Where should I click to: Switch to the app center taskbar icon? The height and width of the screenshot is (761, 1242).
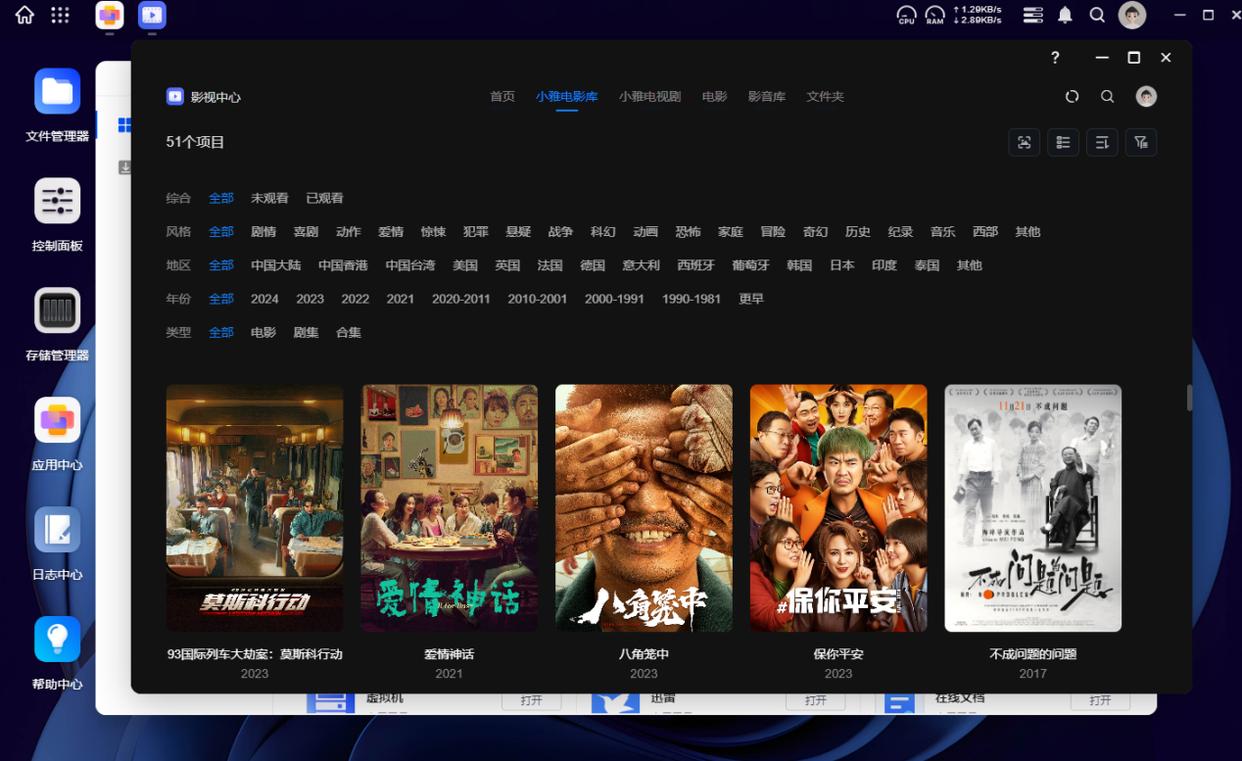tap(110, 15)
